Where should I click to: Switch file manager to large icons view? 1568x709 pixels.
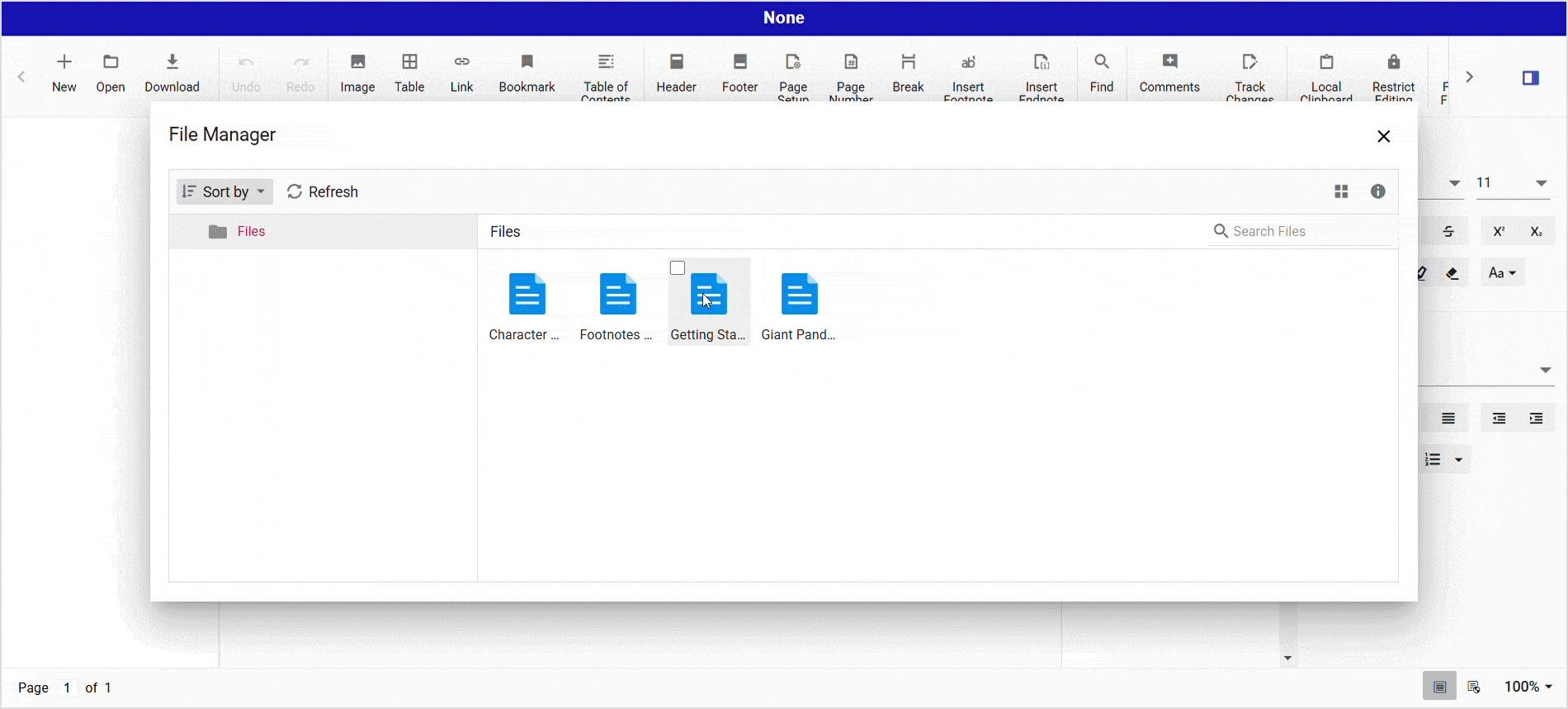[1341, 191]
